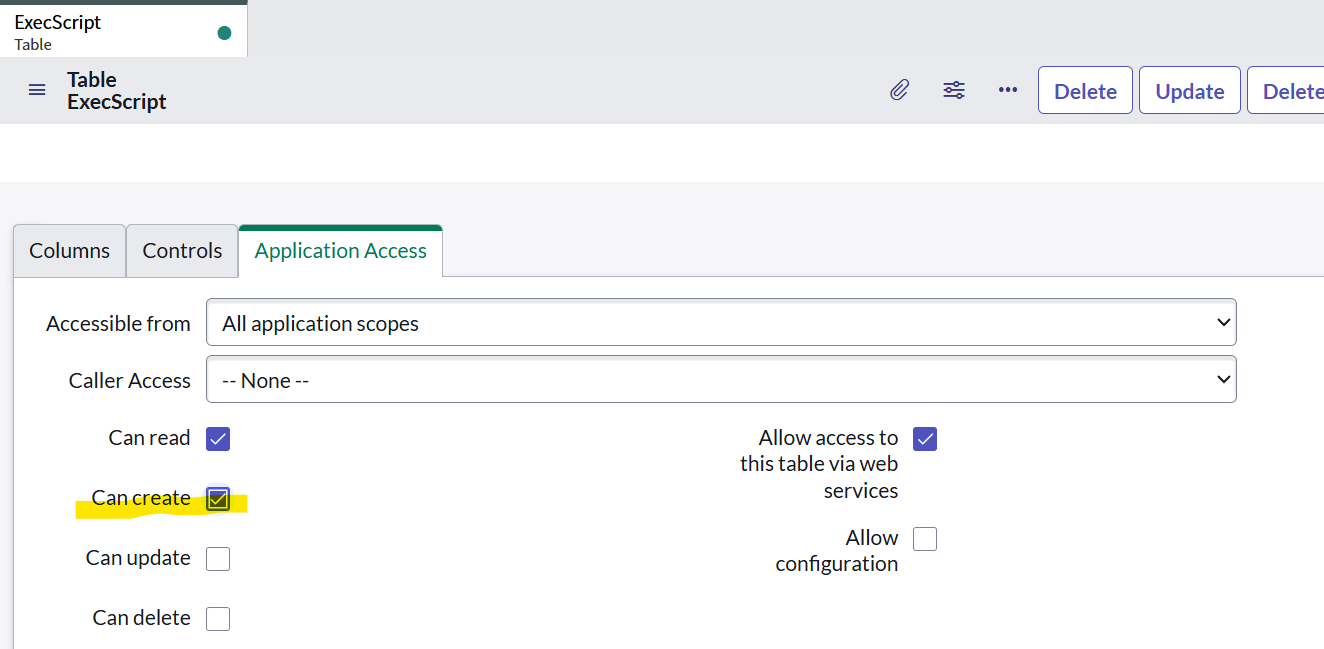Enable the Allow configuration checkbox
Screen dimensions: 1324x649
click(x=925, y=539)
